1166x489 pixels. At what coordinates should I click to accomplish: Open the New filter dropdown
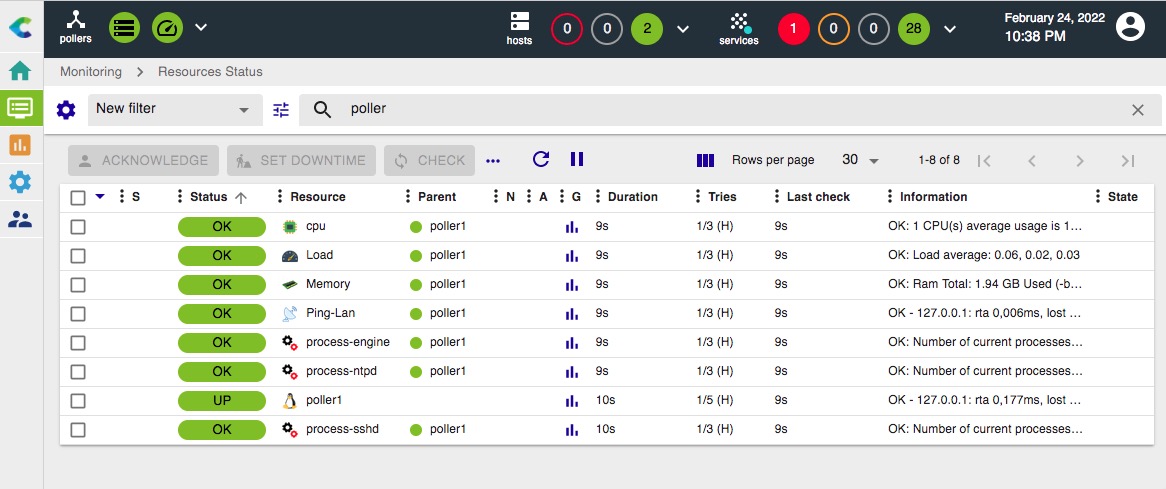[174, 109]
